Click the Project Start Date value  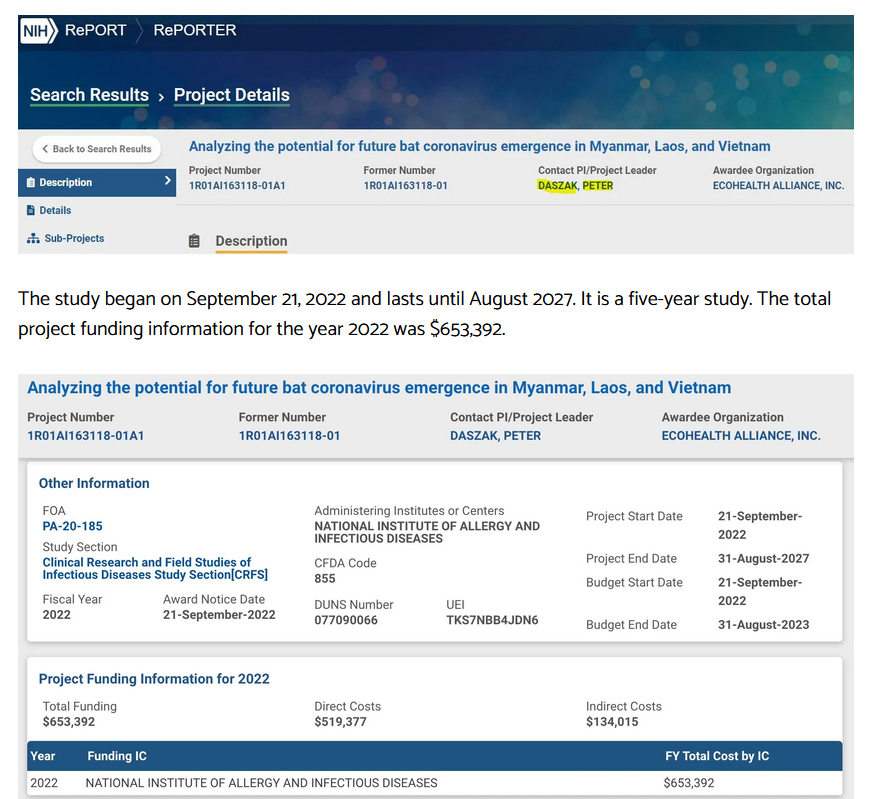coord(760,525)
